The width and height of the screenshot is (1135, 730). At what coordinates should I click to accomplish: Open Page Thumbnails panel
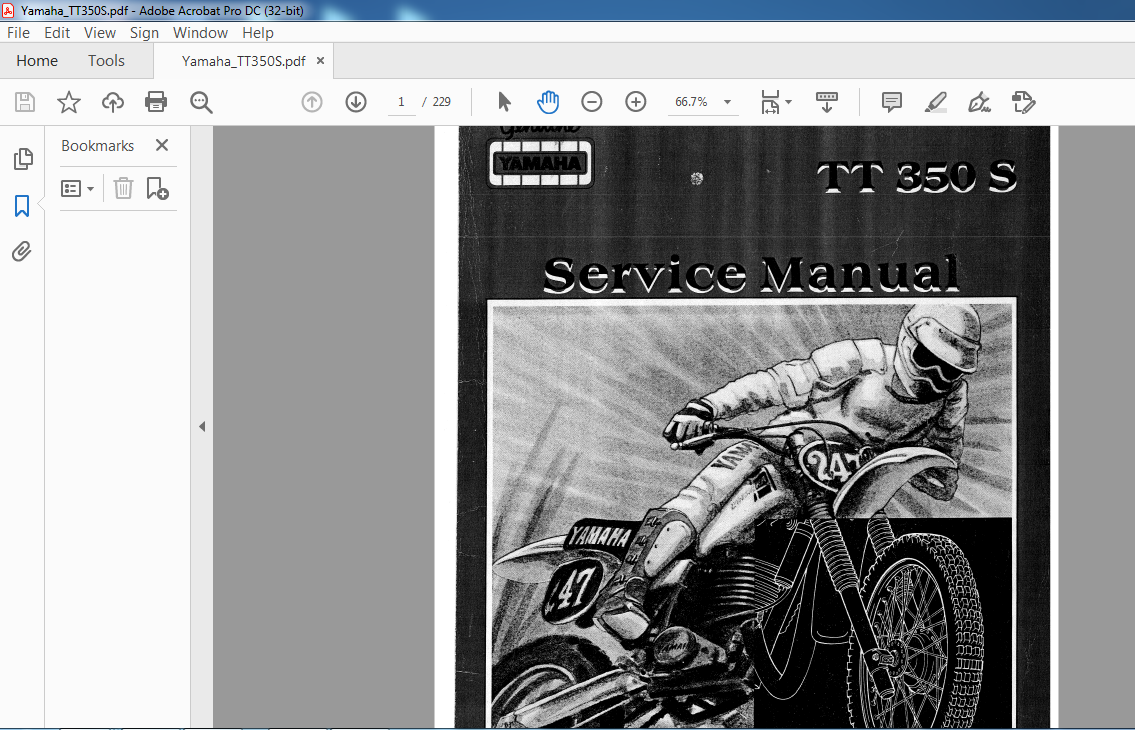click(x=22, y=159)
